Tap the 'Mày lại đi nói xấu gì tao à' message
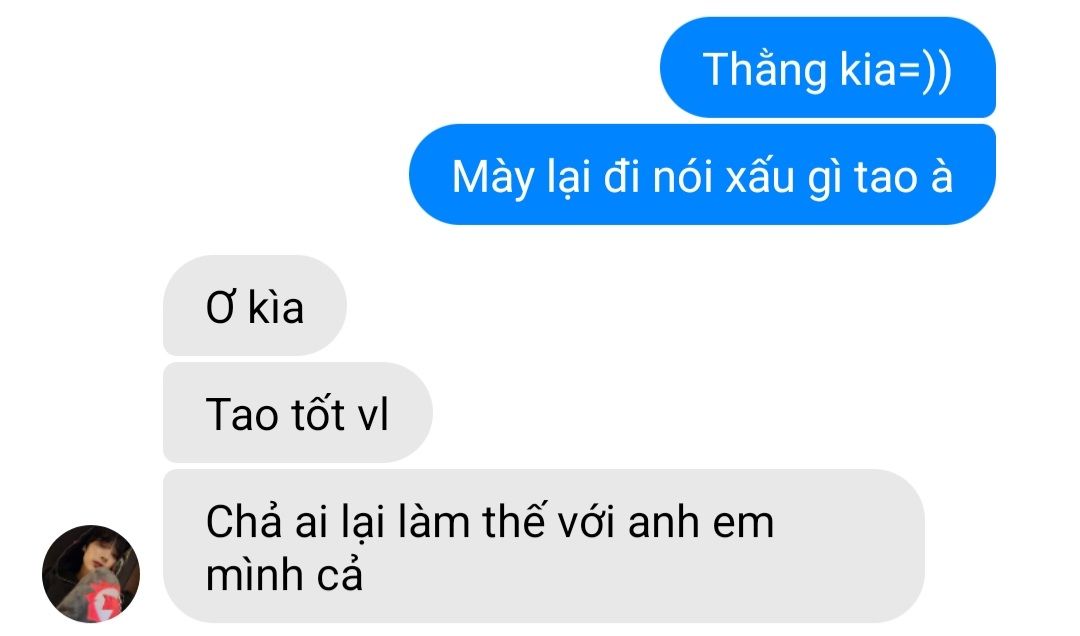The height and width of the screenshot is (636, 1080). (703, 174)
